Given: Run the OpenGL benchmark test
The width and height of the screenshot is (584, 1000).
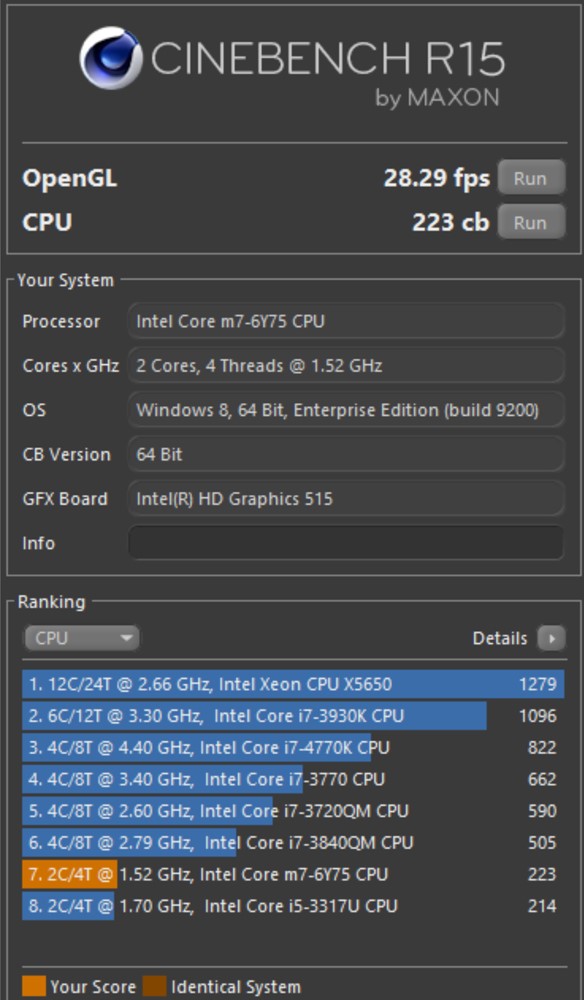Looking at the screenshot, I should tap(531, 178).
